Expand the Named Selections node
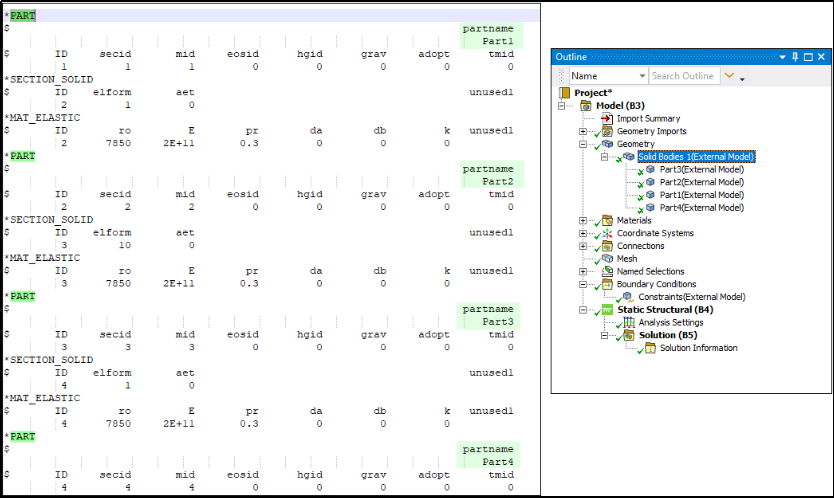This screenshot has width=834, height=498. pos(583,272)
